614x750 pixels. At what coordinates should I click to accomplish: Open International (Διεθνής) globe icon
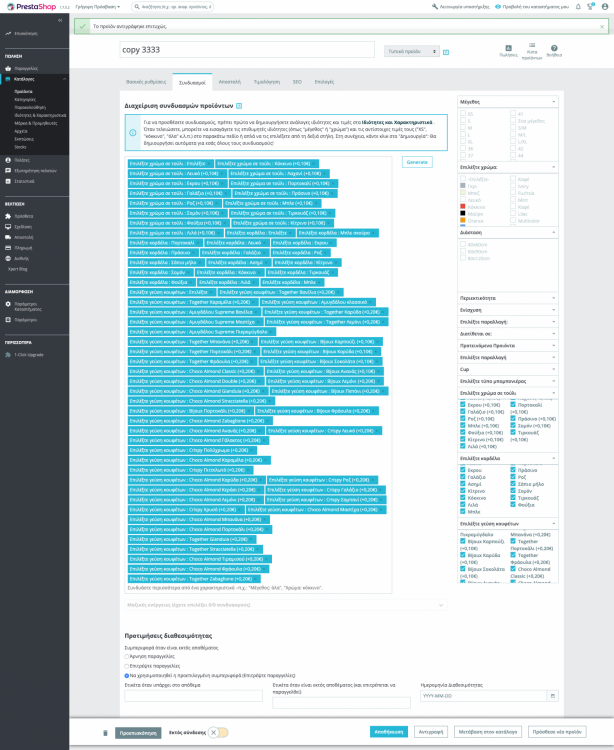pos(8,258)
